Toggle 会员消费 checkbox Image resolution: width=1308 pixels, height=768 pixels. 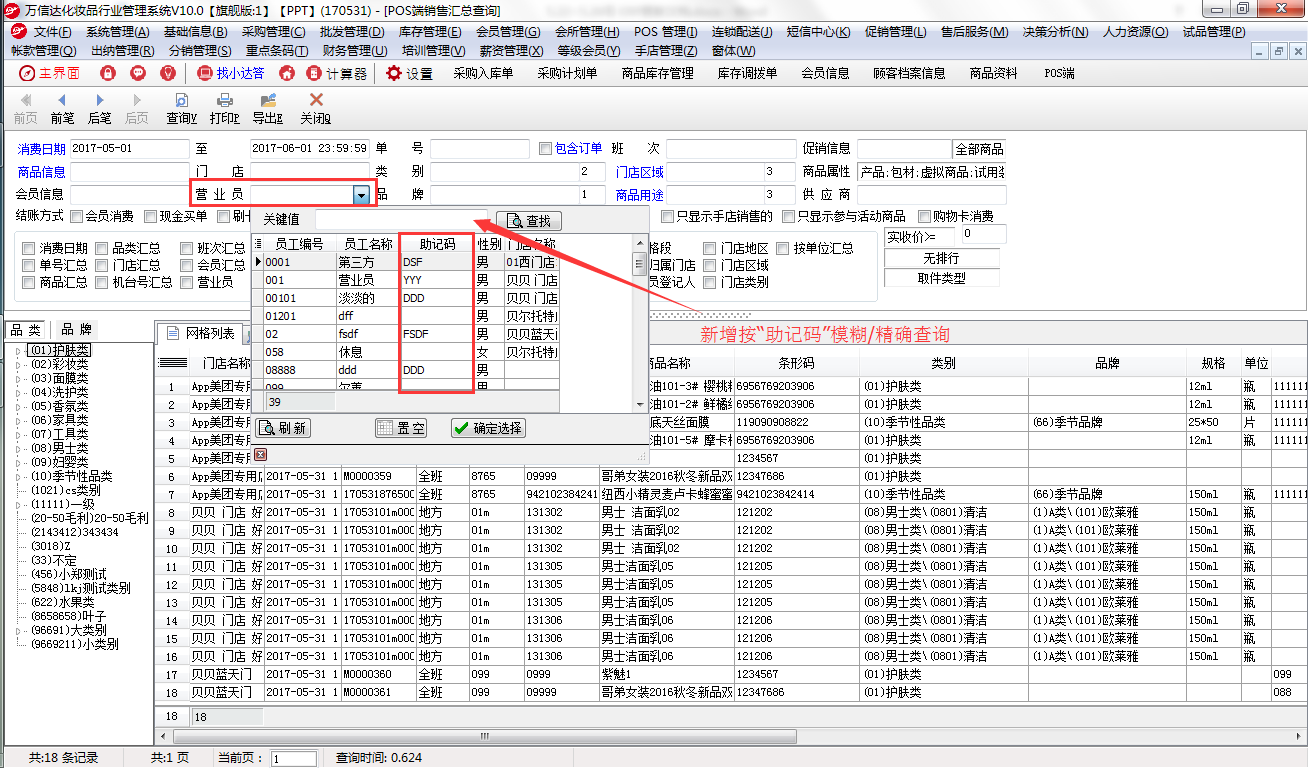76,216
